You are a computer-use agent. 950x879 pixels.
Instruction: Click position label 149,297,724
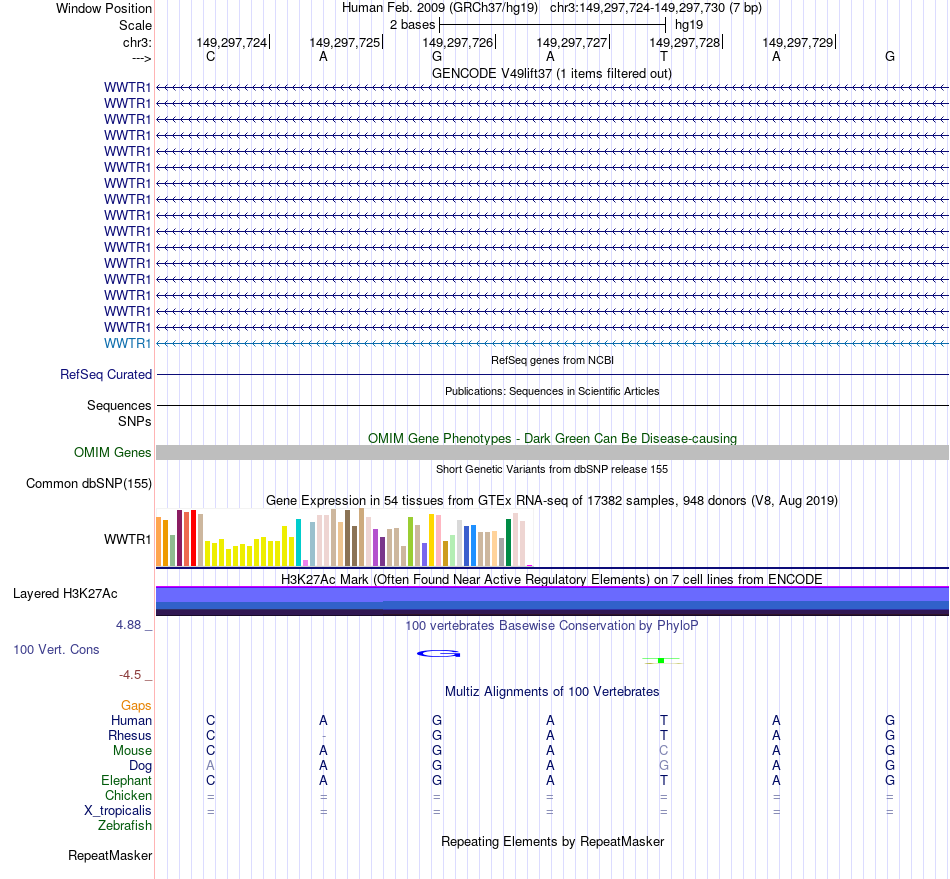click(231, 42)
